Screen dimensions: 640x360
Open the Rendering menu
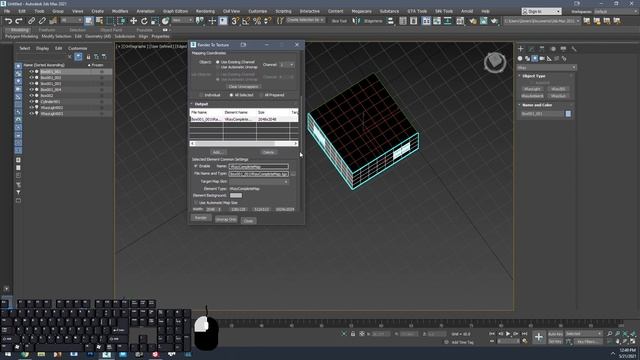[205, 11]
